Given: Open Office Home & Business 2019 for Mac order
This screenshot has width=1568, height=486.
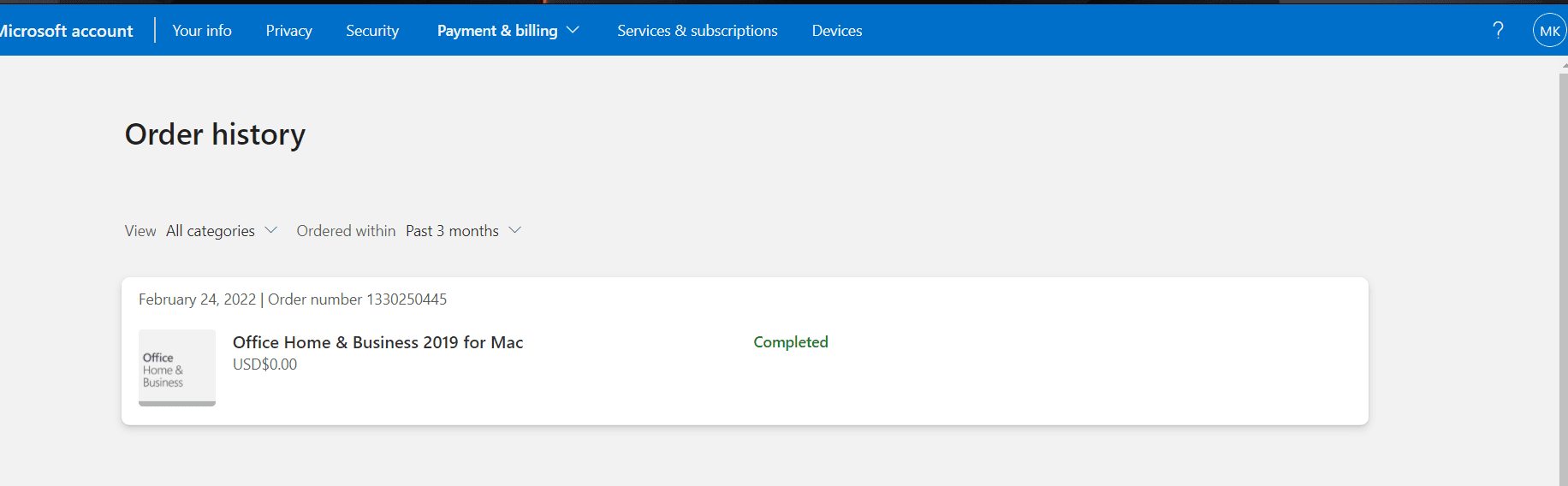Looking at the screenshot, I should coord(377,342).
